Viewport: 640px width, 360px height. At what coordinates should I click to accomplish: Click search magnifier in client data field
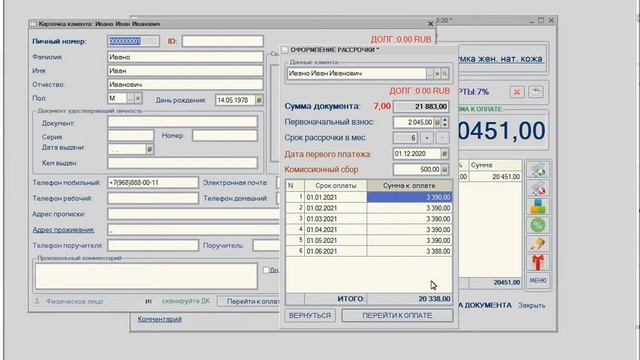pyautogui.click(x=444, y=74)
